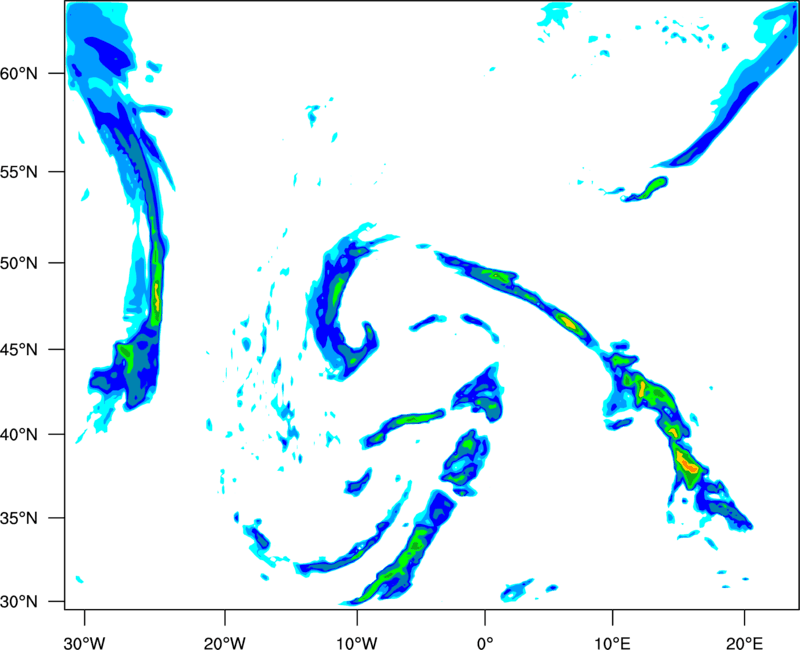Click the 0° longitude label
Image resolution: width=800 pixels, height=650 pixels.
tap(485, 643)
